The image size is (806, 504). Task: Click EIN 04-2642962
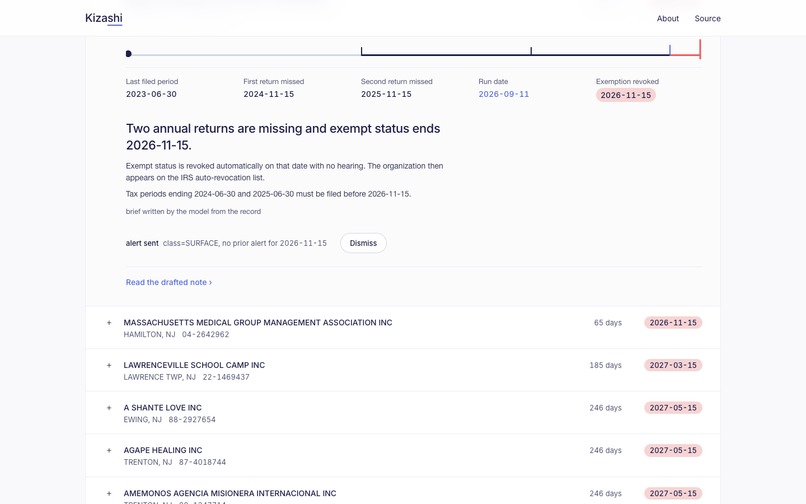point(206,335)
